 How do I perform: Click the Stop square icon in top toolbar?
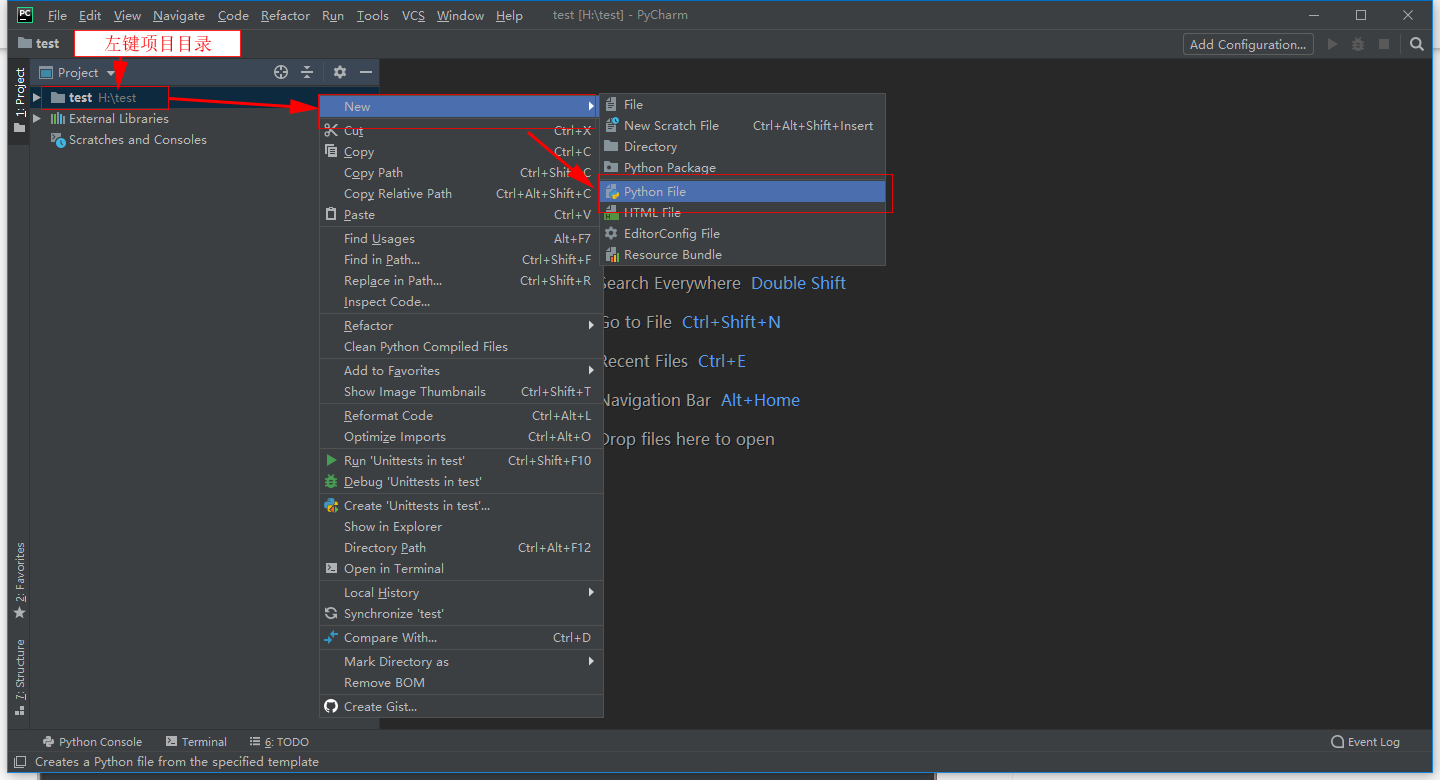(x=1384, y=44)
